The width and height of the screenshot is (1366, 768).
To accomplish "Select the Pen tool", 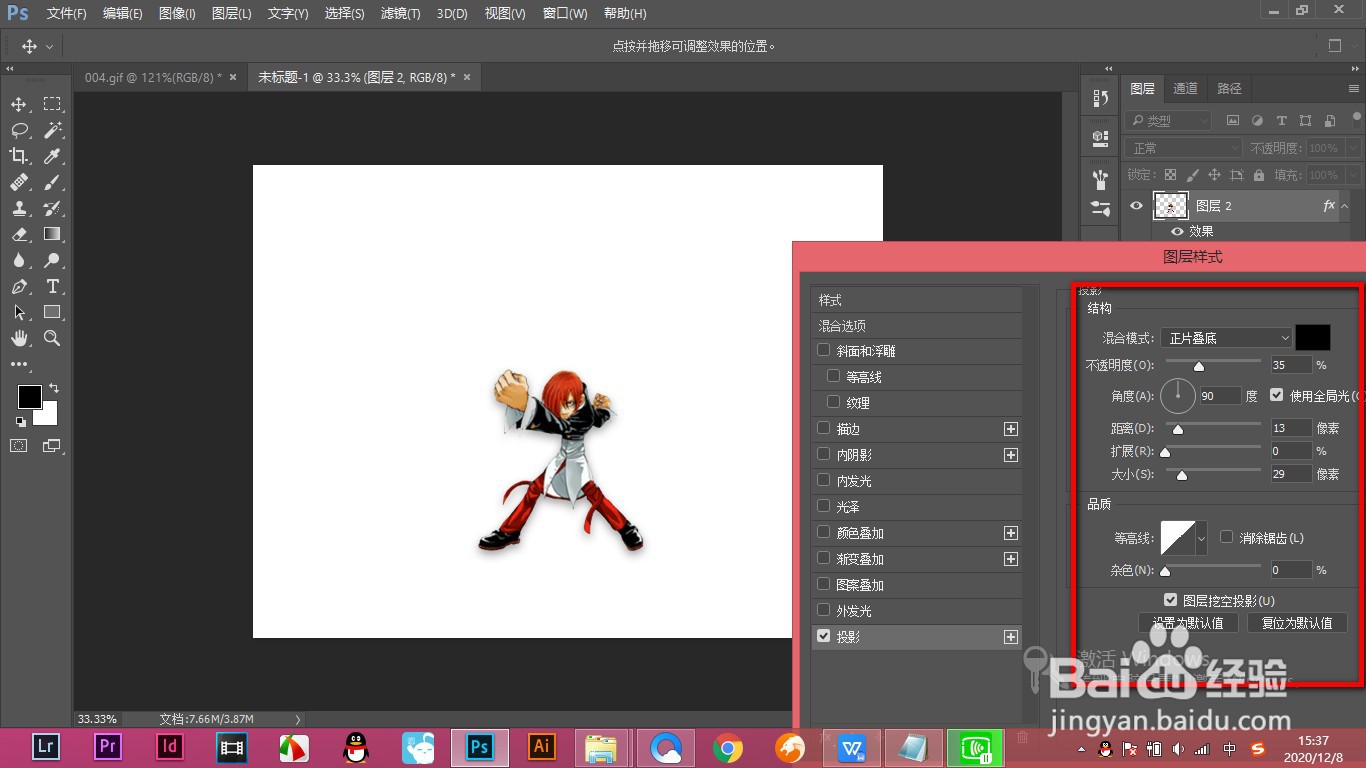I will (x=19, y=286).
